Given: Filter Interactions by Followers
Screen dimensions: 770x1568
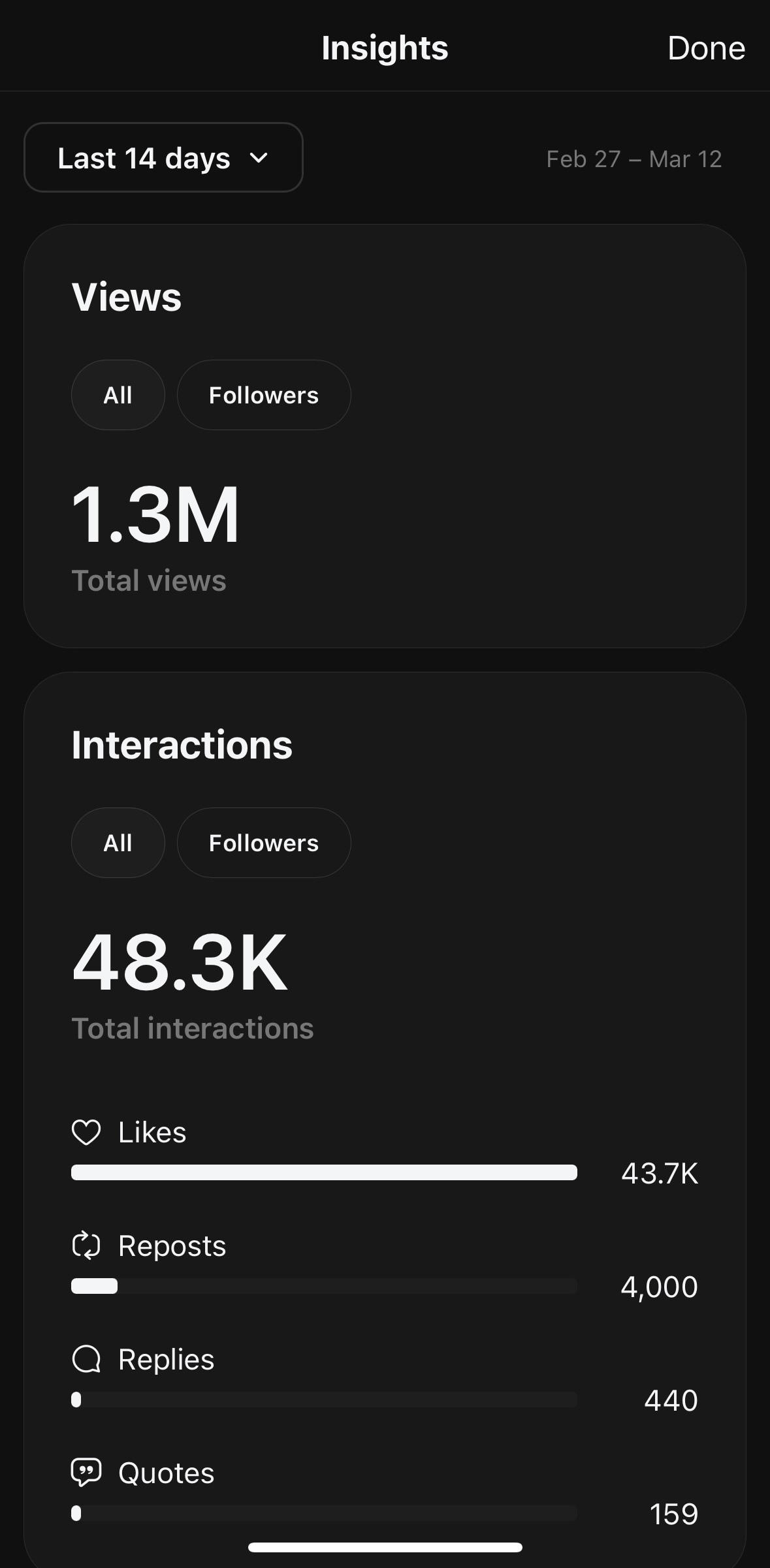Looking at the screenshot, I should point(263,843).
